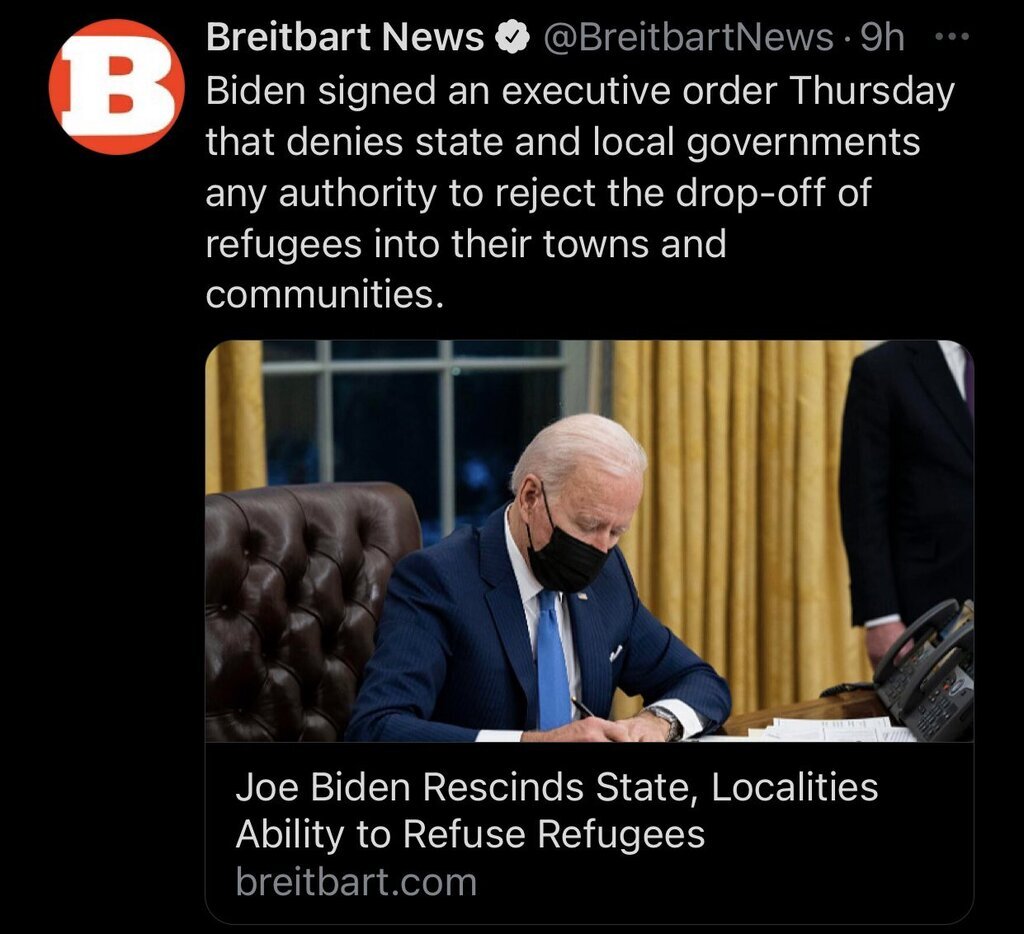Open the article preview photo
1024x934 pixels.
(x=589, y=541)
